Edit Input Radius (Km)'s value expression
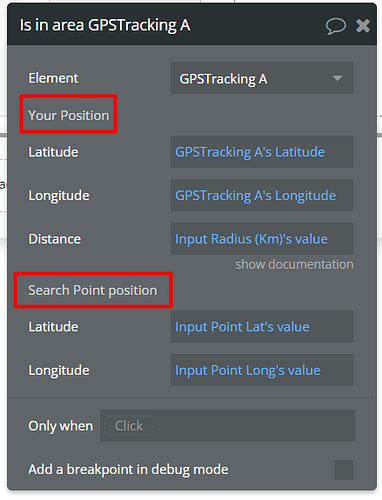Screen dimensions: 382x500 click(x=262, y=239)
